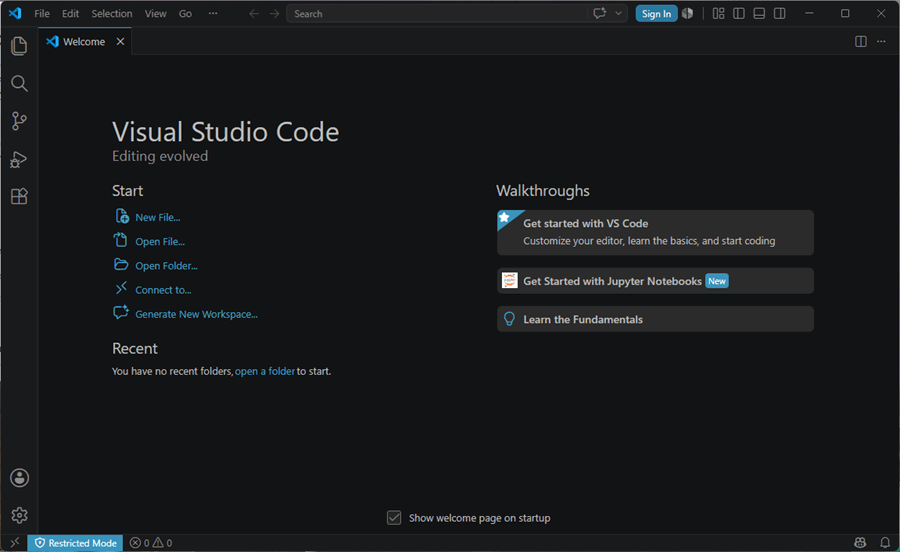Open Run and Debug view icon

click(x=19, y=159)
